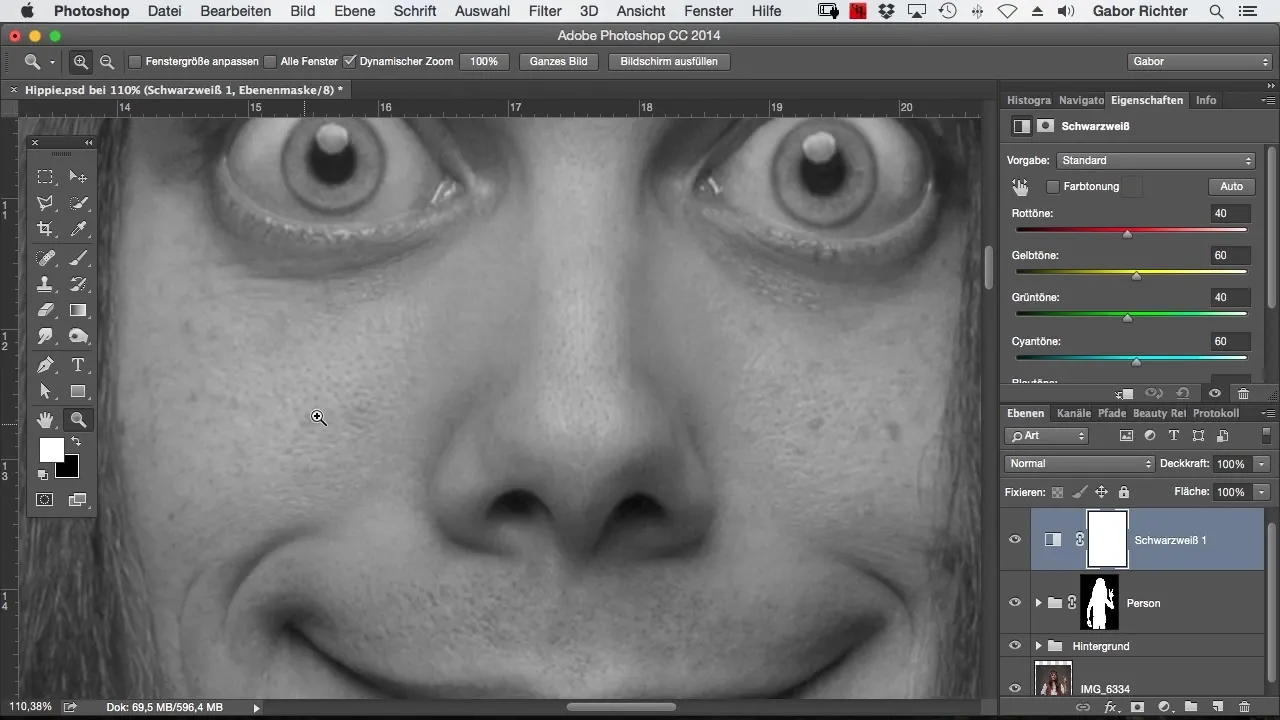Open the Bearbeiten menu

coord(236,11)
